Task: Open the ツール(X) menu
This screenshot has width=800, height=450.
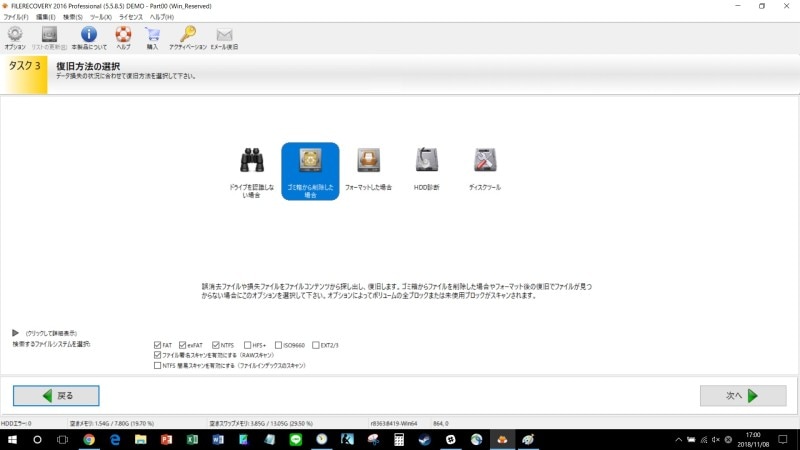Action: [99, 17]
